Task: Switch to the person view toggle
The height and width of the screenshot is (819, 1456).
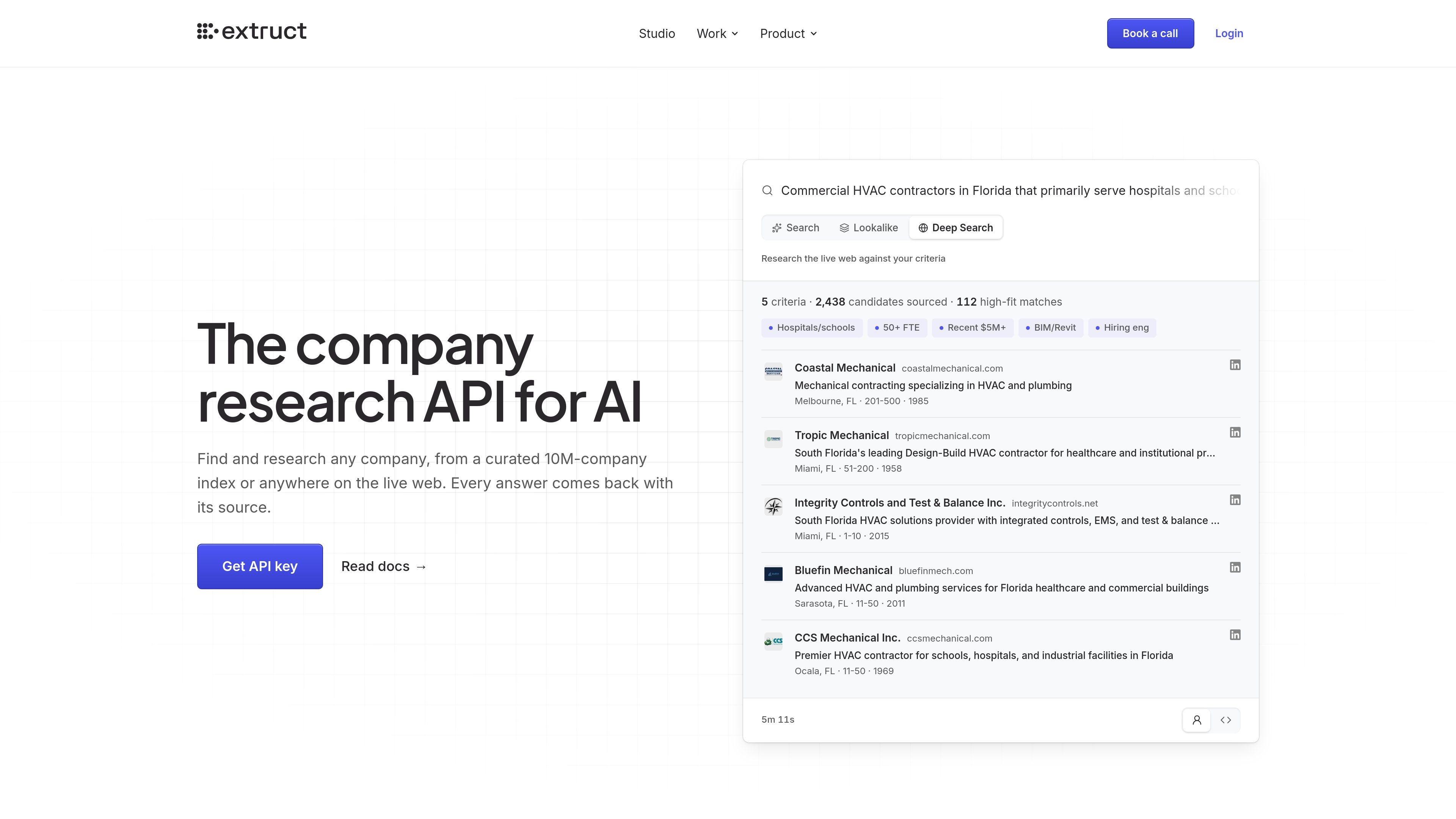Action: click(x=1197, y=720)
